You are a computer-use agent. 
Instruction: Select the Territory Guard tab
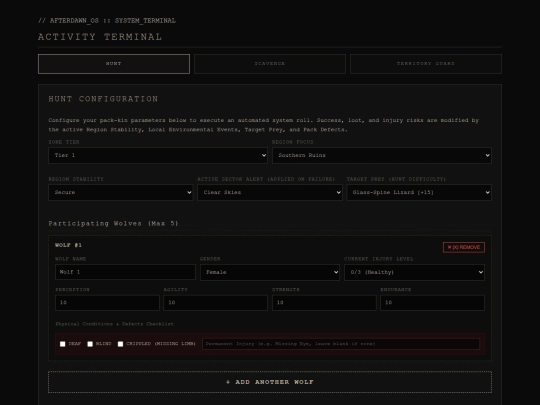(426, 64)
